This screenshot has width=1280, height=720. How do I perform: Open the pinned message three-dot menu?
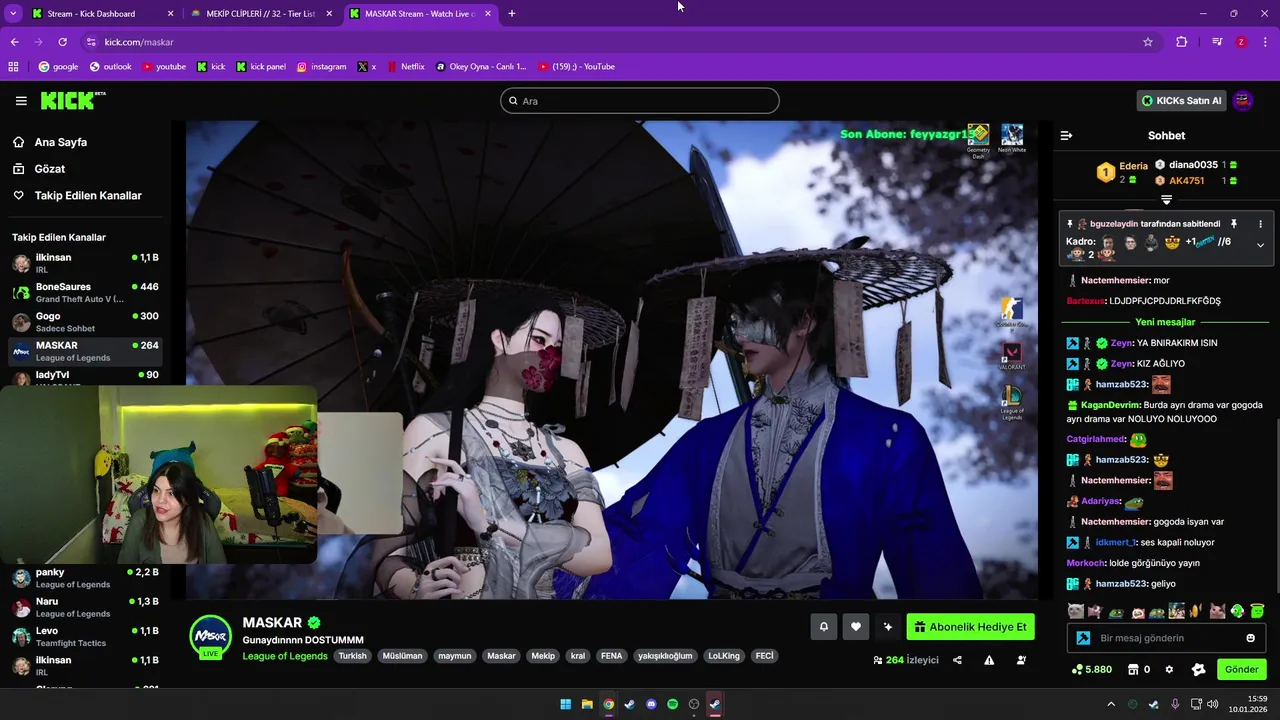1260,224
